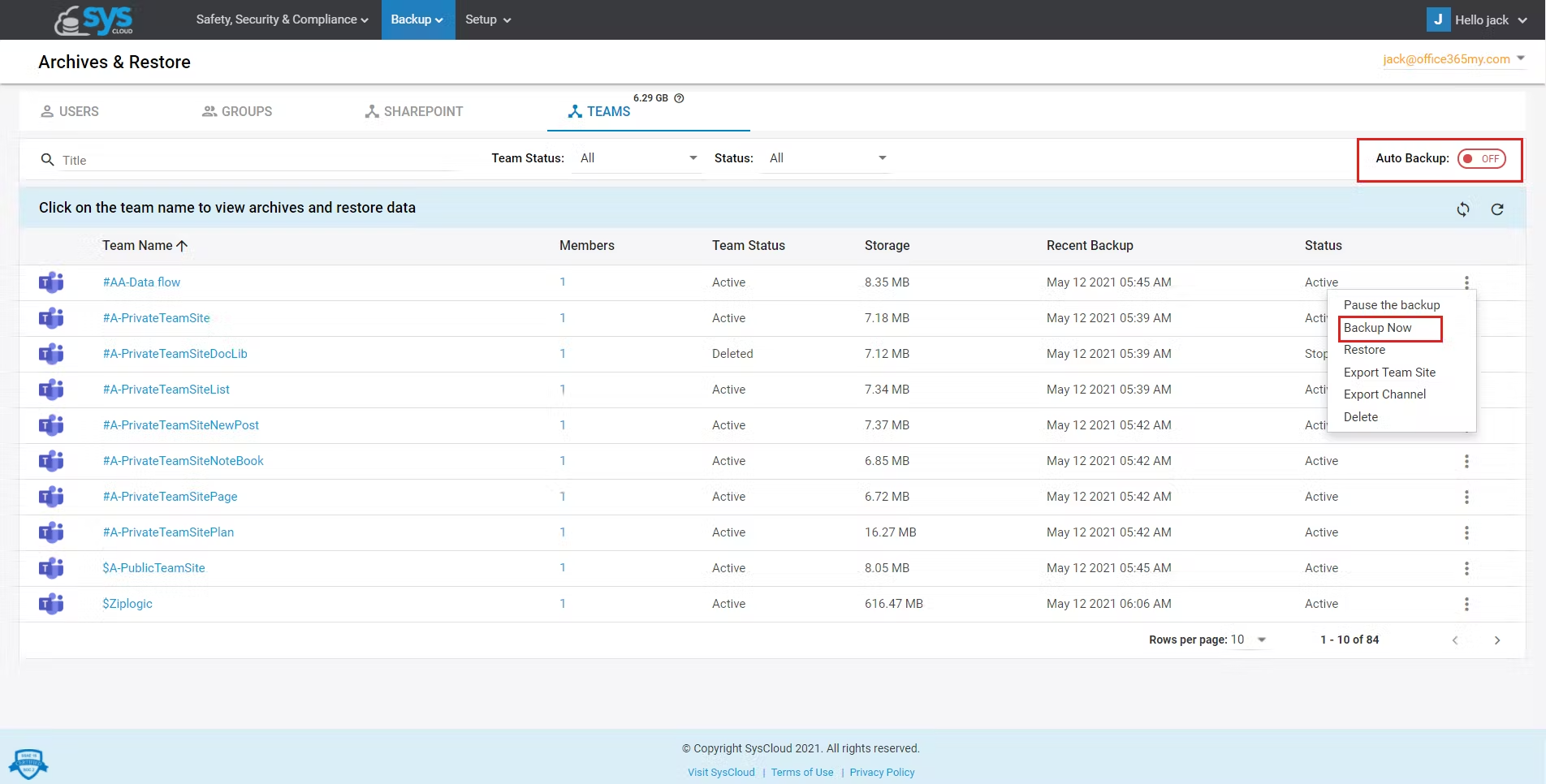This screenshot has height=784, width=1546.
Task: Click the Teams icon beside #AA-Data flow
Action: tap(51, 282)
